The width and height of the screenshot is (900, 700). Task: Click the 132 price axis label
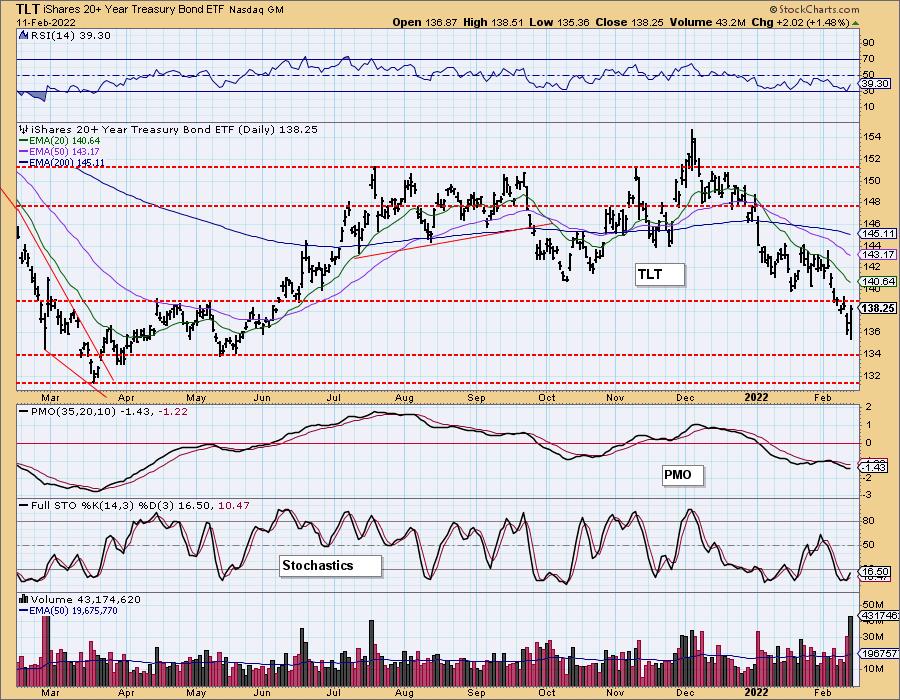pyautogui.click(x=871, y=376)
